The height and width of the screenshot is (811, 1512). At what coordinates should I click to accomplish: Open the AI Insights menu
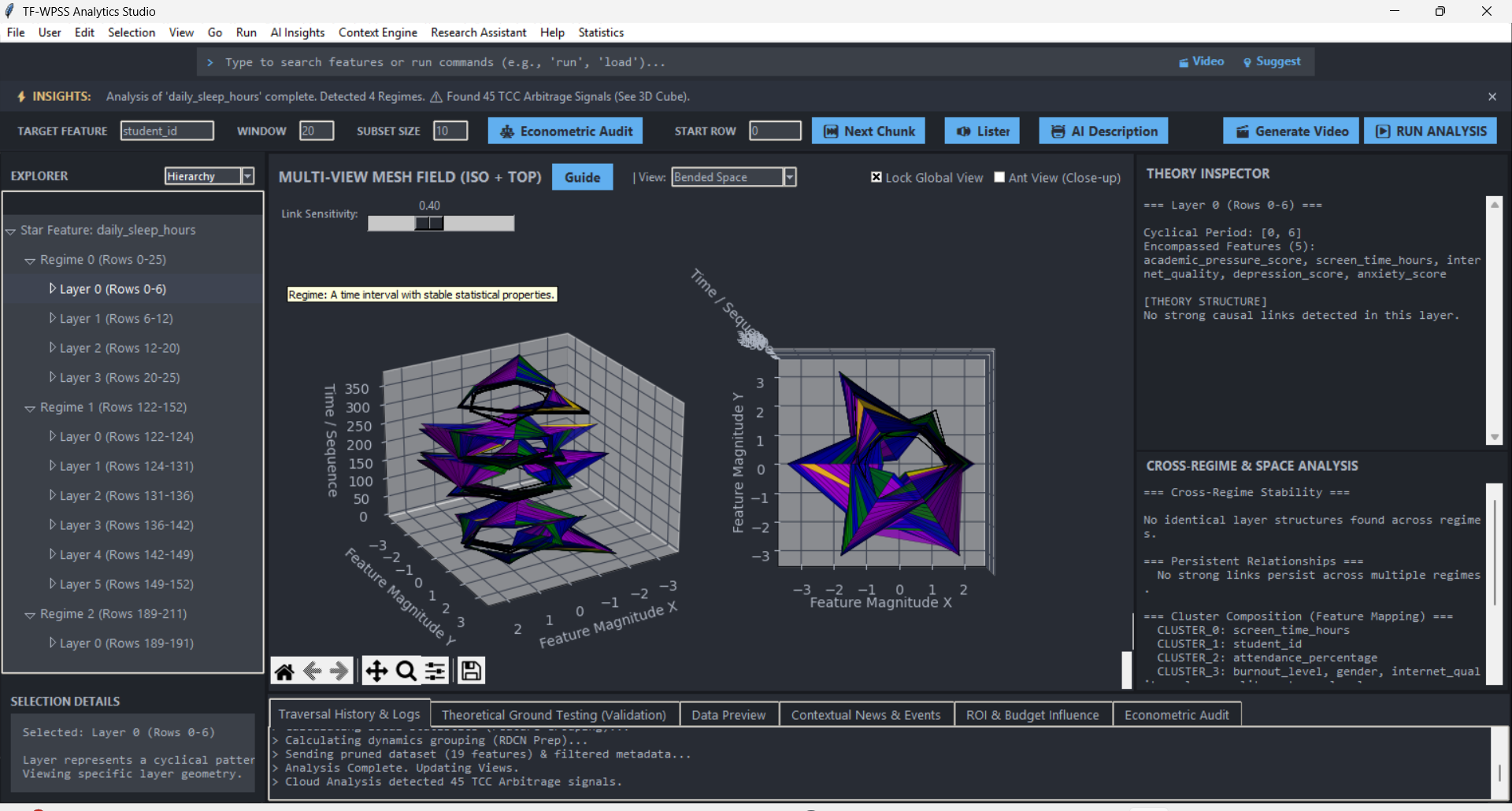(298, 32)
